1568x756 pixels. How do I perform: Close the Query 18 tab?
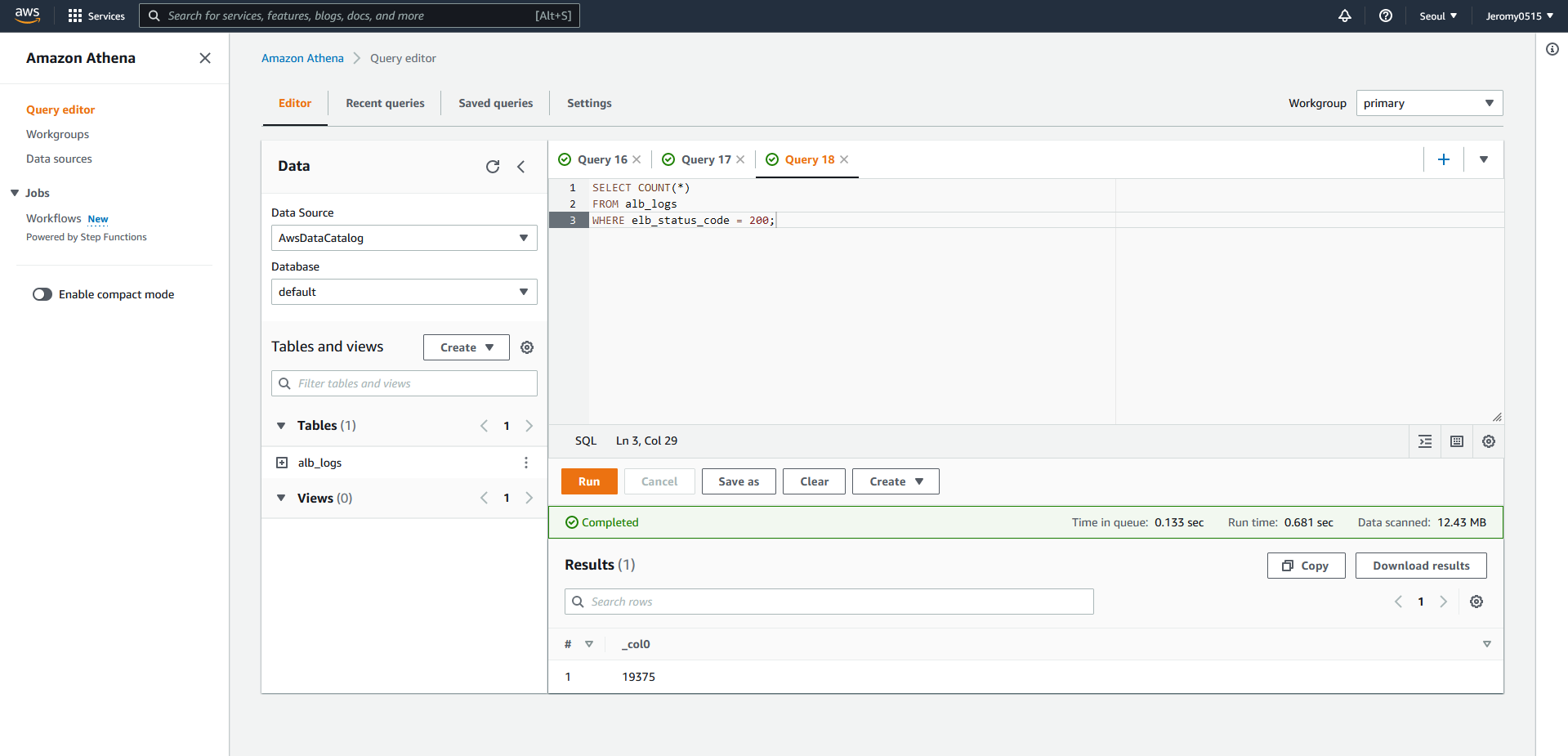pos(844,159)
